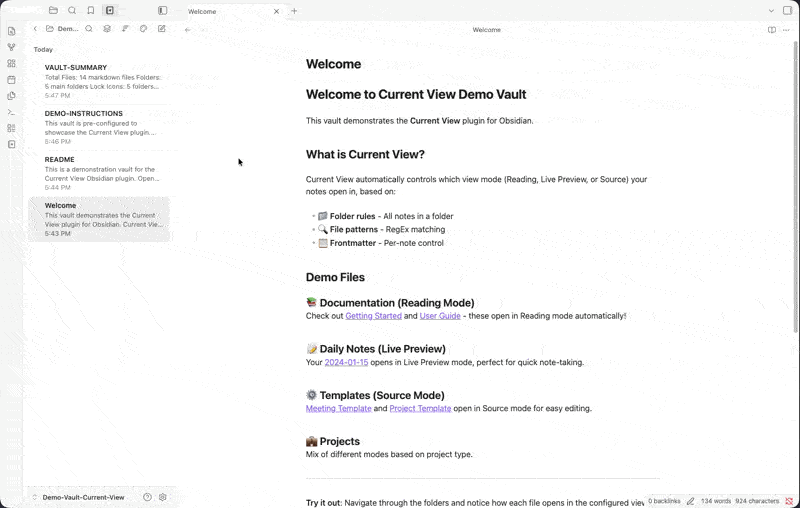The height and width of the screenshot is (508, 800).
Task: Click the Demo Files heading
Action: tap(335, 277)
